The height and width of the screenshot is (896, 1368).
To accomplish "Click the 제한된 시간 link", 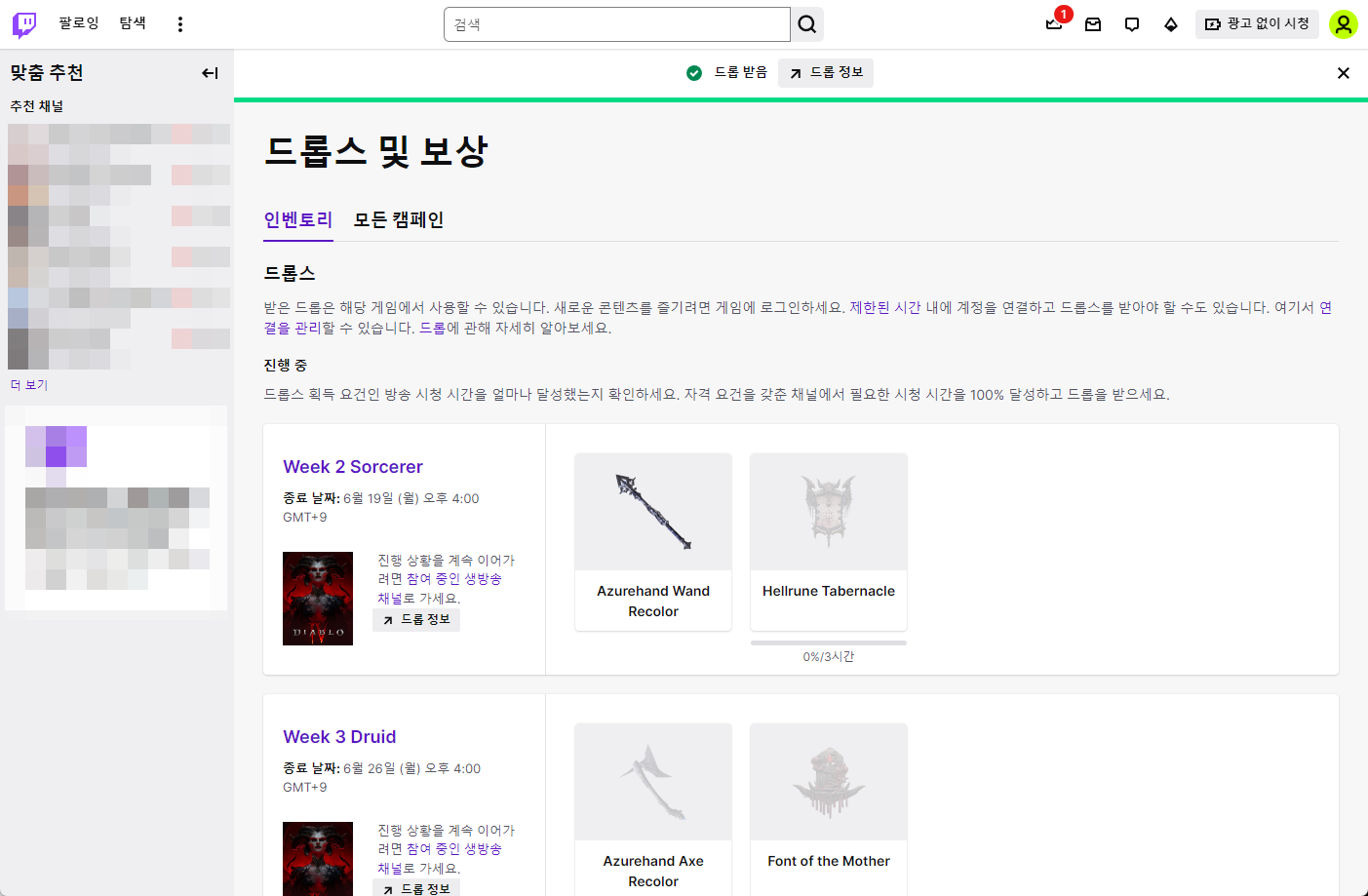I will (885, 308).
